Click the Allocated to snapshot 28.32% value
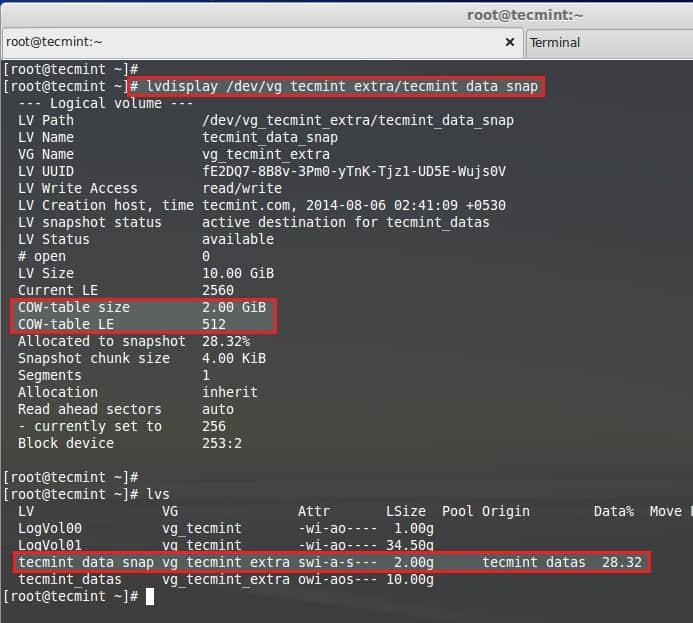The width and height of the screenshot is (693, 623). [x=225, y=341]
